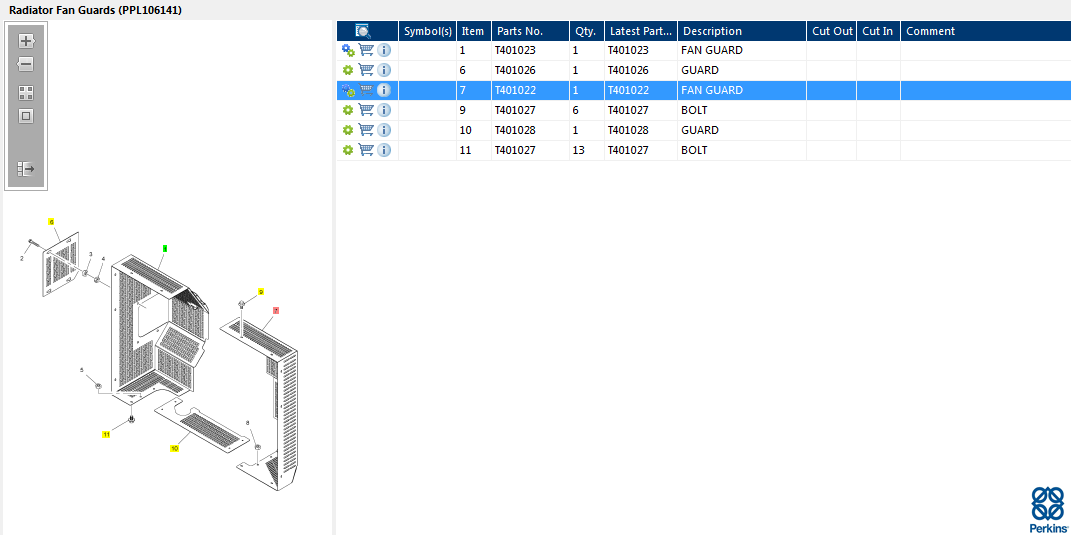Click gear icon for item 9 BOLT

click(348, 110)
